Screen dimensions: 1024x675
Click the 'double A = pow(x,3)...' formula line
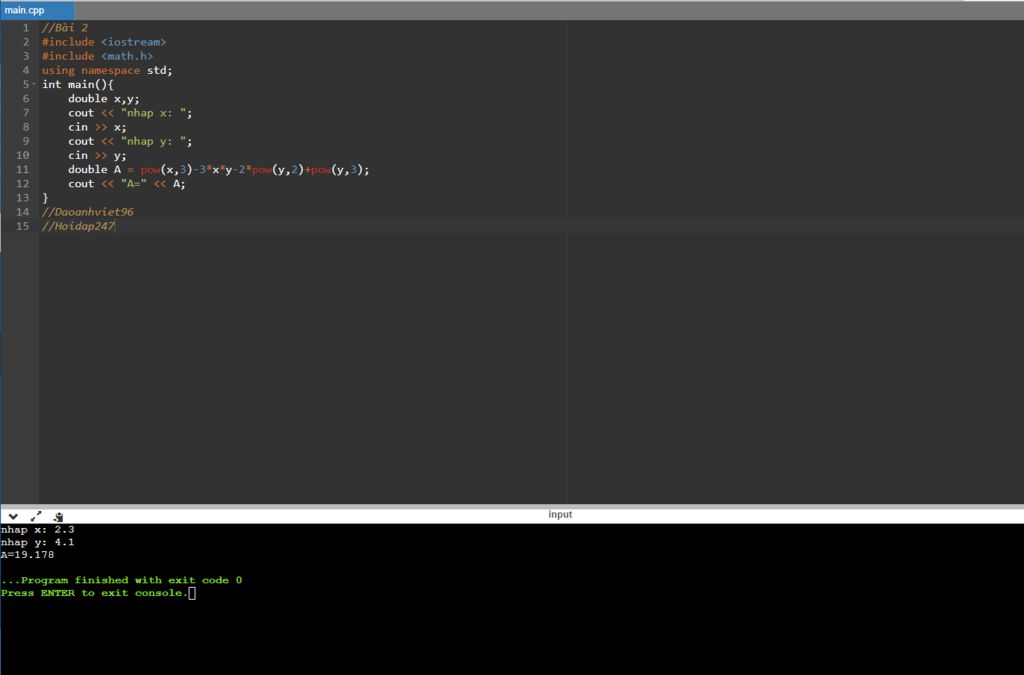tap(219, 170)
